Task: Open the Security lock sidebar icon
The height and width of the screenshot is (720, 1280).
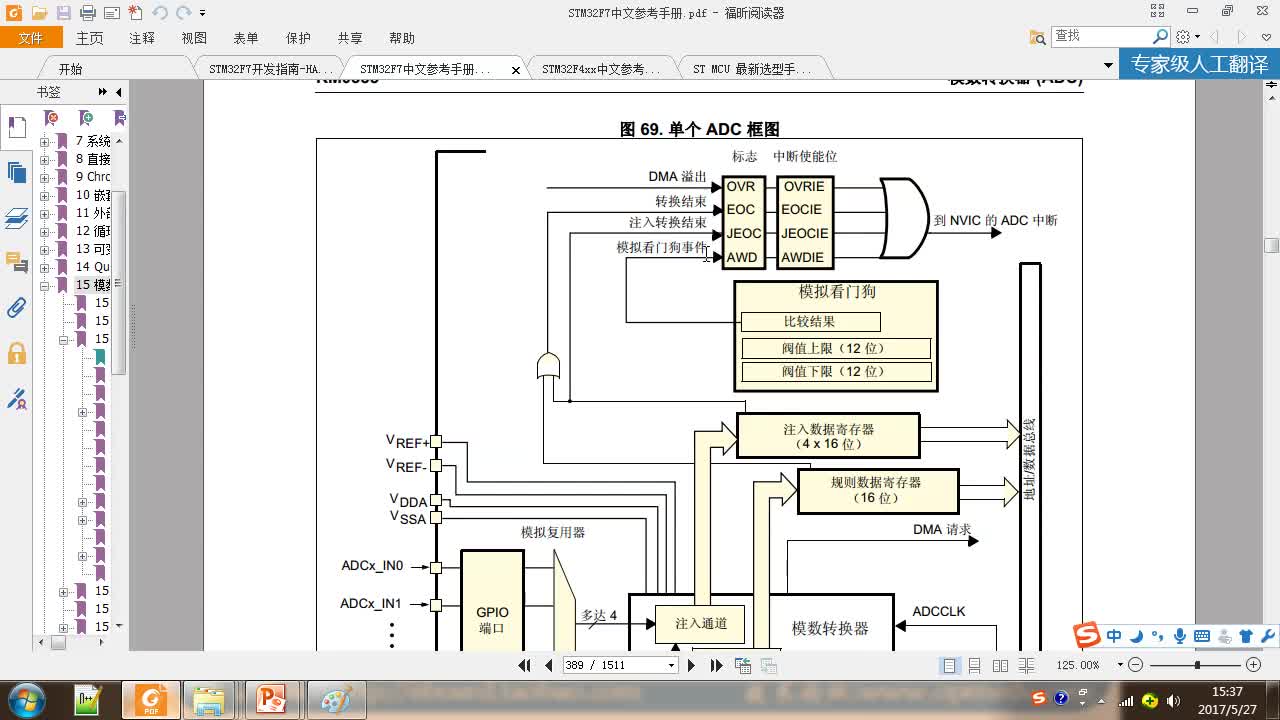Action: point(16,353)
